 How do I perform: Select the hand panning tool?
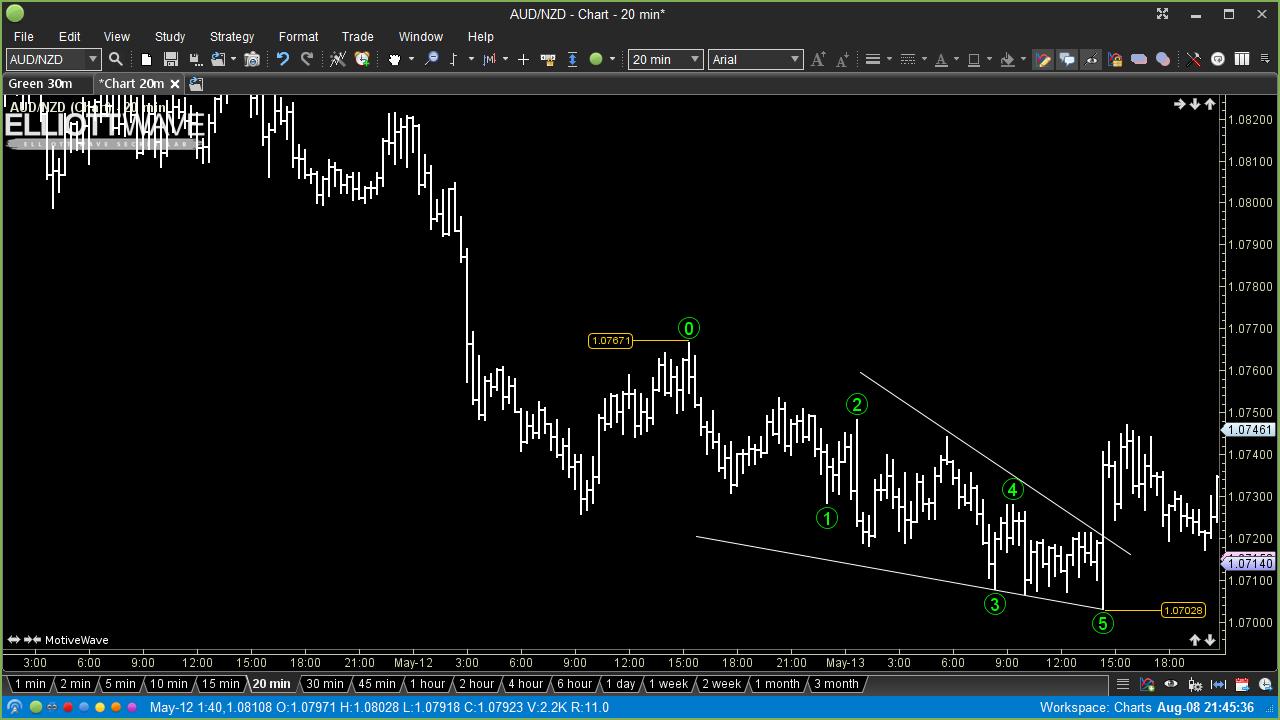pyautogui.click(x=393, y=59)
